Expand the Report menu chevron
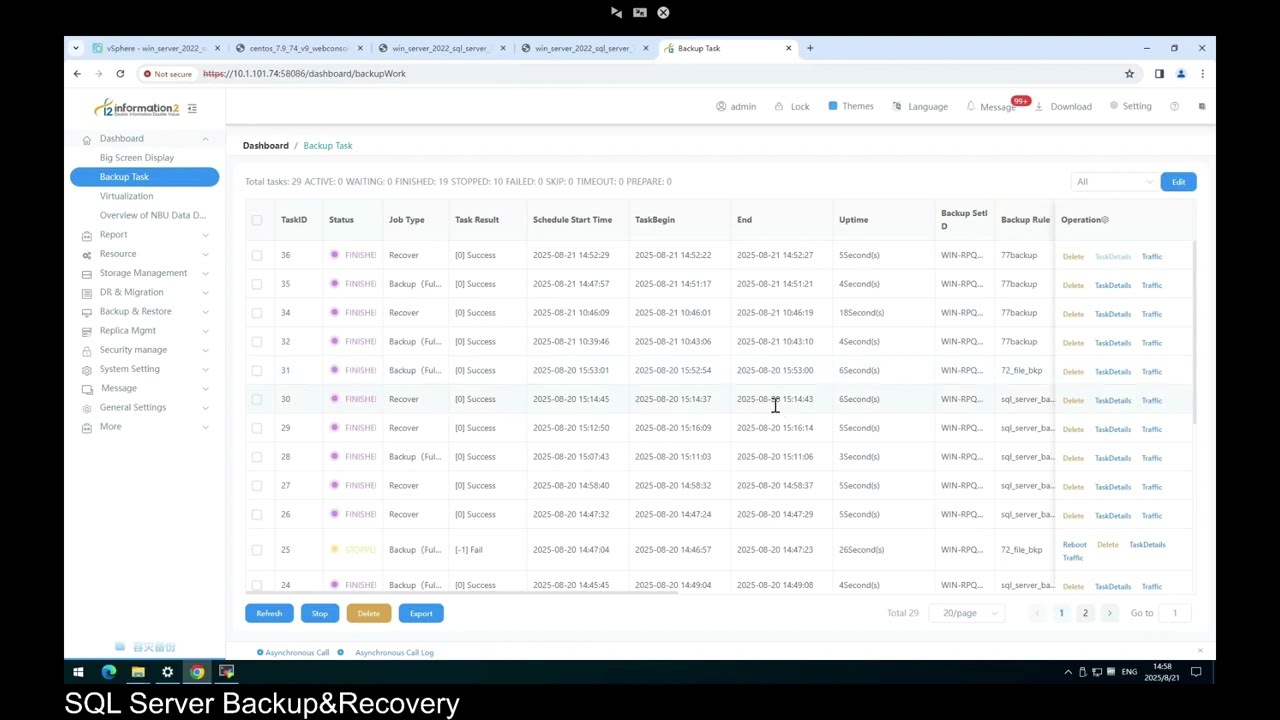Viewport: 1280px width, 720px height. tap(205, 235)
